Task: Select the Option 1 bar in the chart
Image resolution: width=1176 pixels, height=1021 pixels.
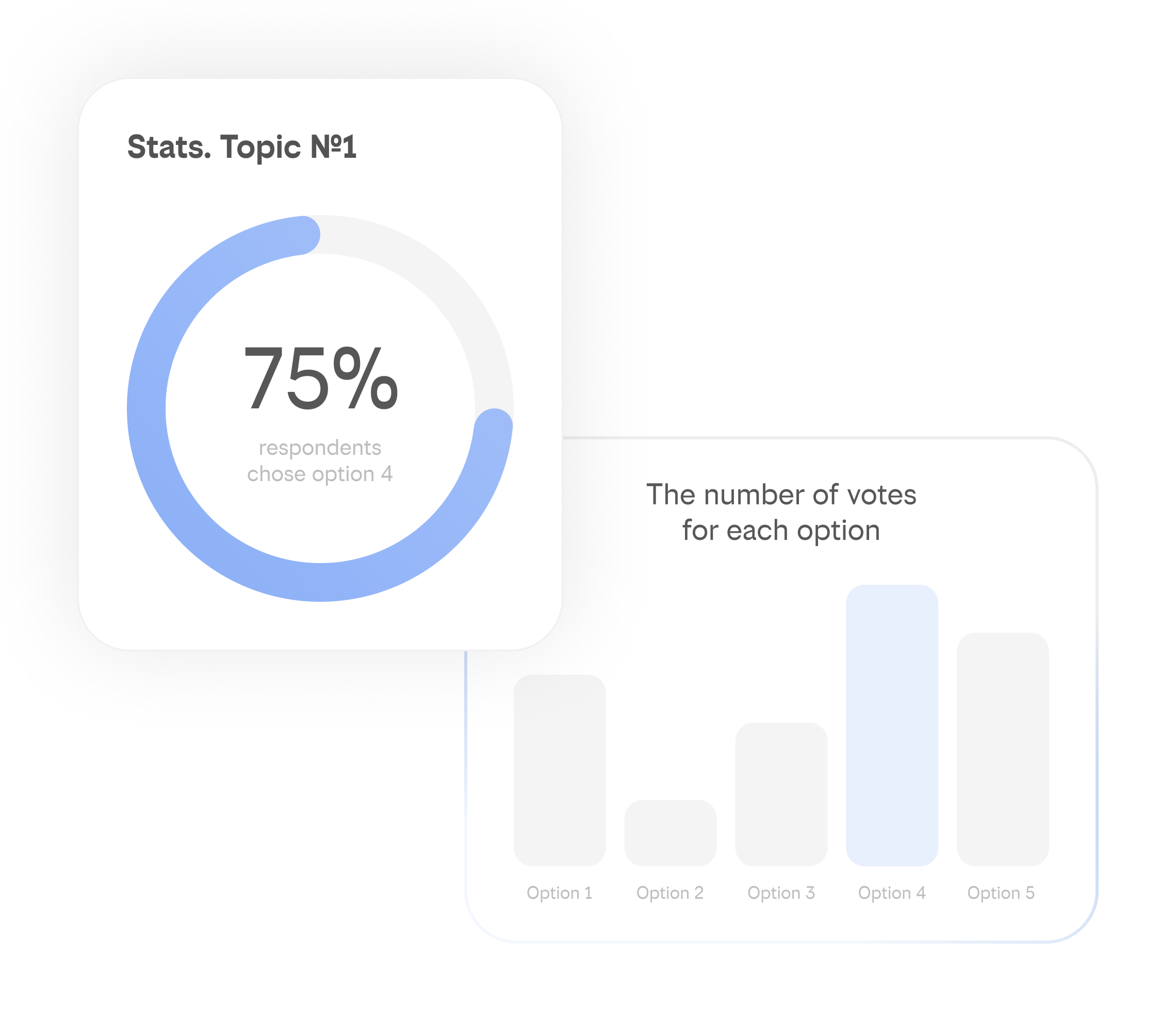Action: coord(560,770)
